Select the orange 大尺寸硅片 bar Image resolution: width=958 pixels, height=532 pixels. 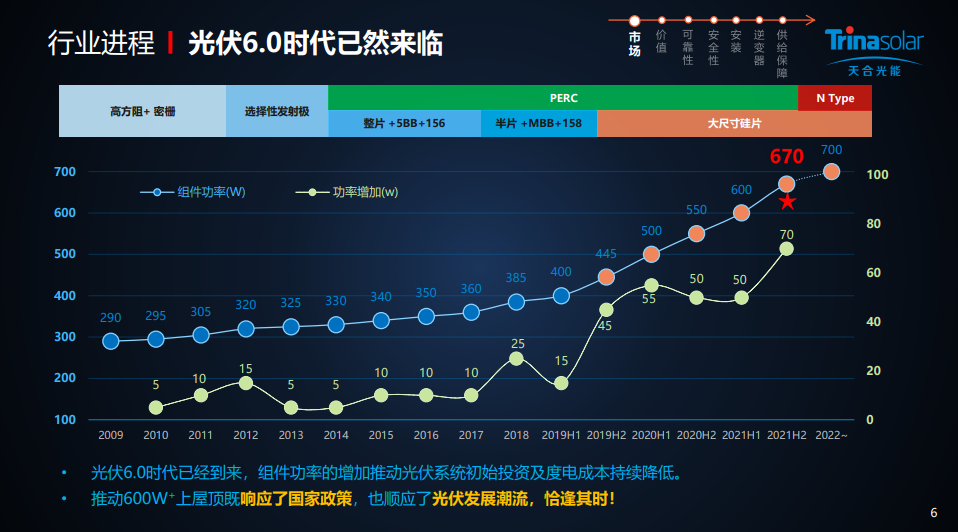click(734, 124)
